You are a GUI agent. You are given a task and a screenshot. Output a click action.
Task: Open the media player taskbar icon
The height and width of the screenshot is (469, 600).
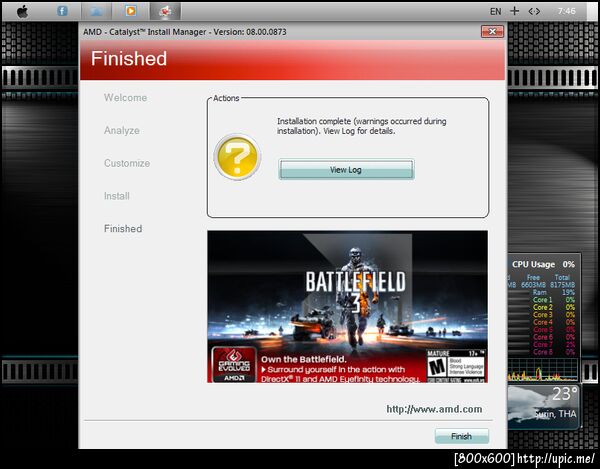pyautogui.click(x=130, y=11)
